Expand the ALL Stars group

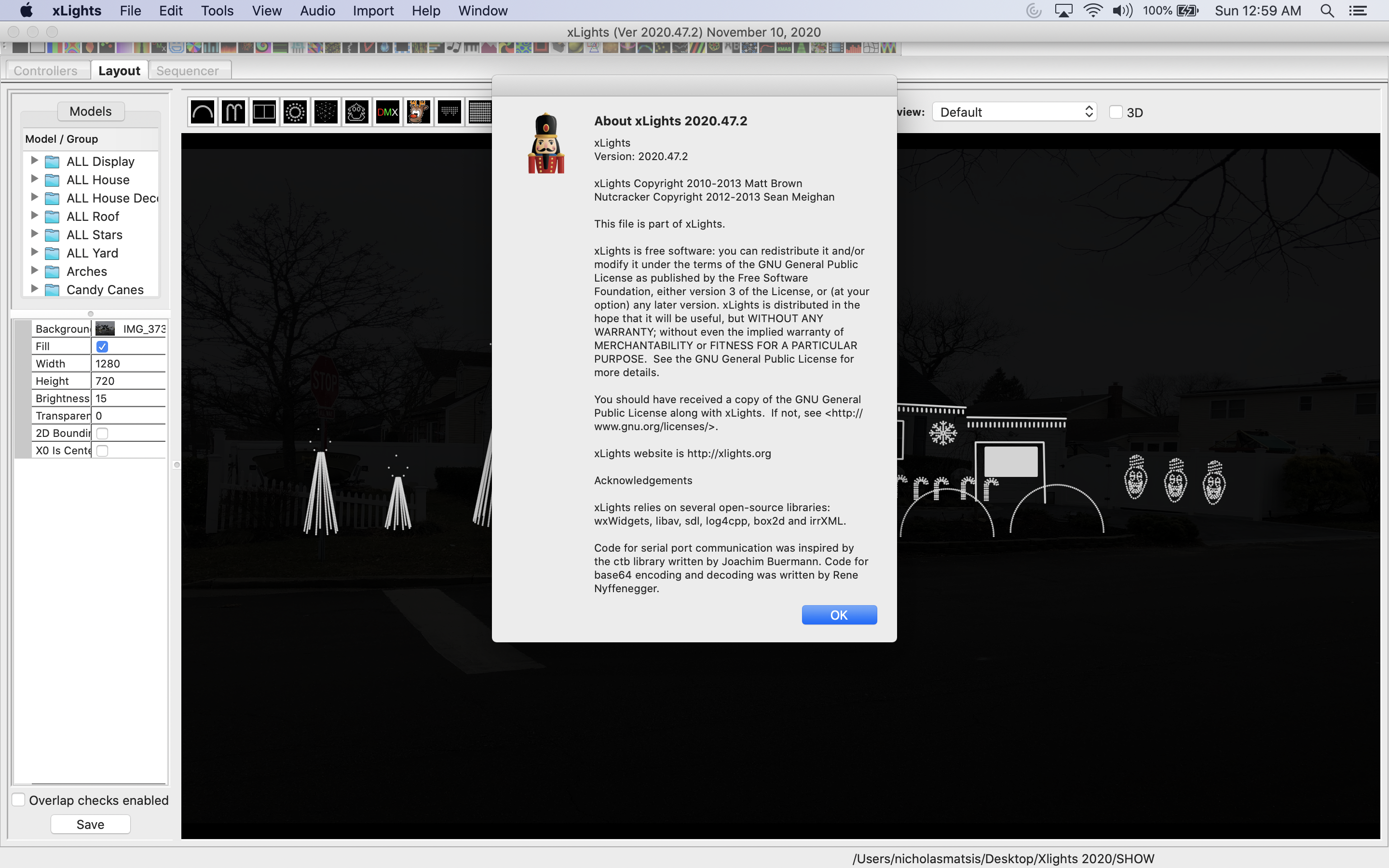(x=34, y=234)
